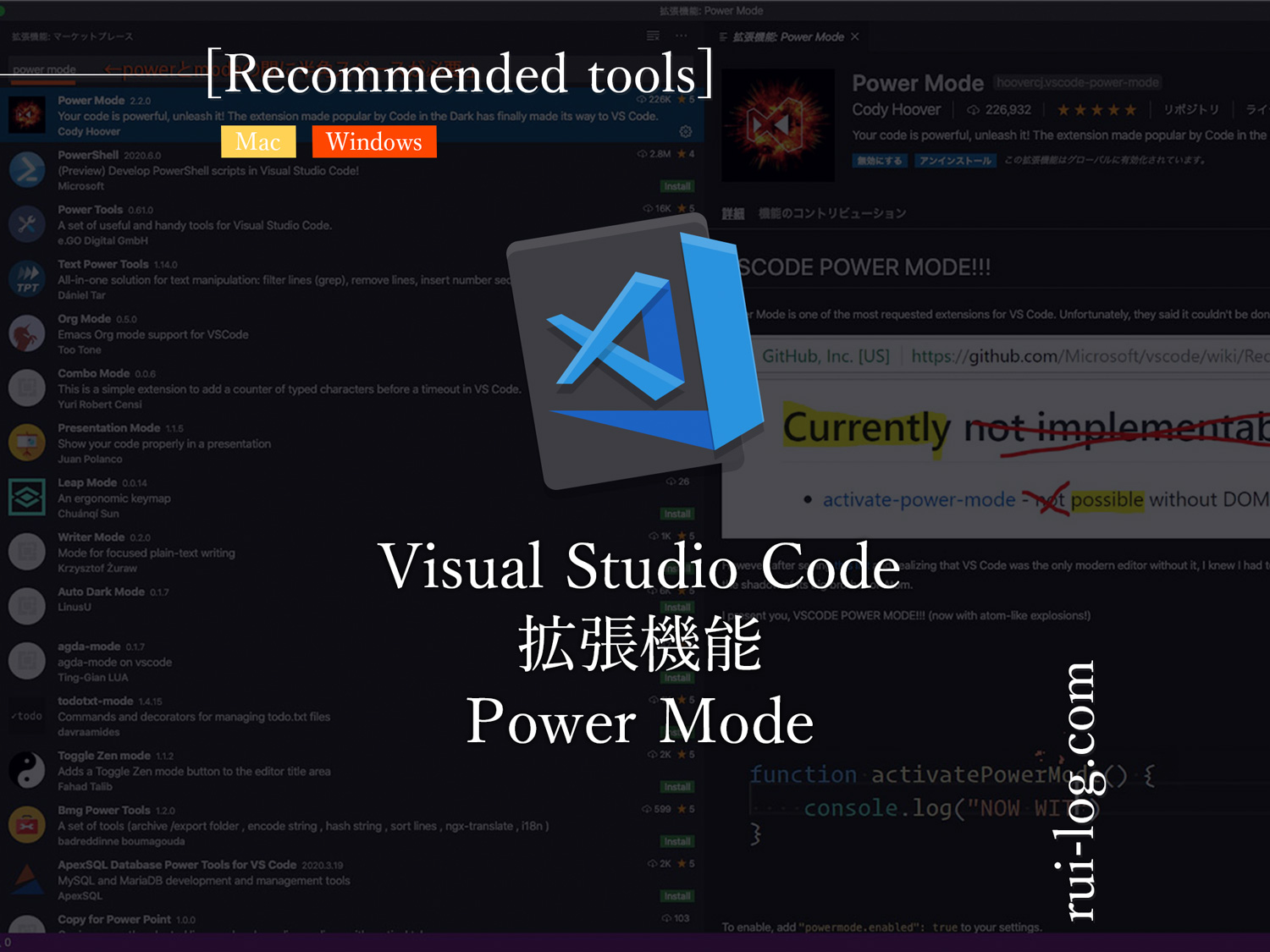
Task: Click the large Power Mode logo in details
Action: click(778, 125)
